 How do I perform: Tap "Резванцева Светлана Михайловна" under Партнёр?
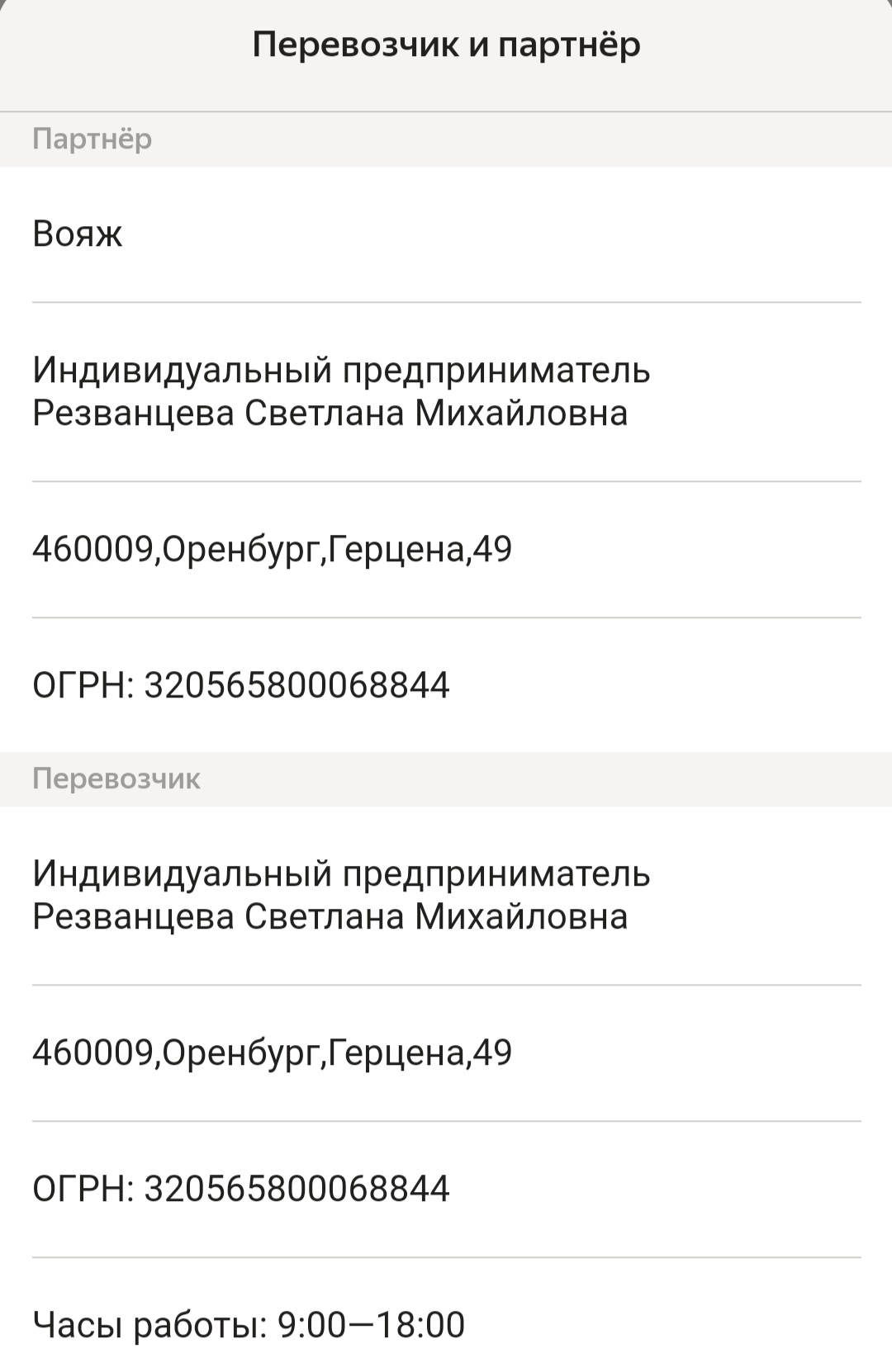(330, 413)
